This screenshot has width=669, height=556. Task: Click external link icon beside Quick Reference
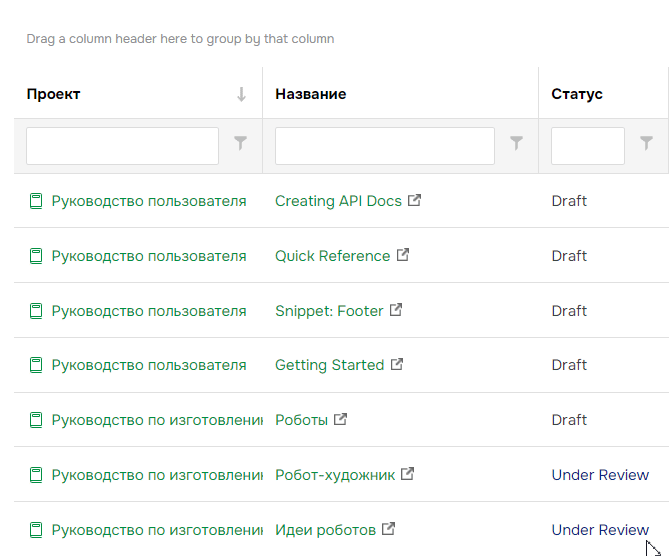click(403, 255)
